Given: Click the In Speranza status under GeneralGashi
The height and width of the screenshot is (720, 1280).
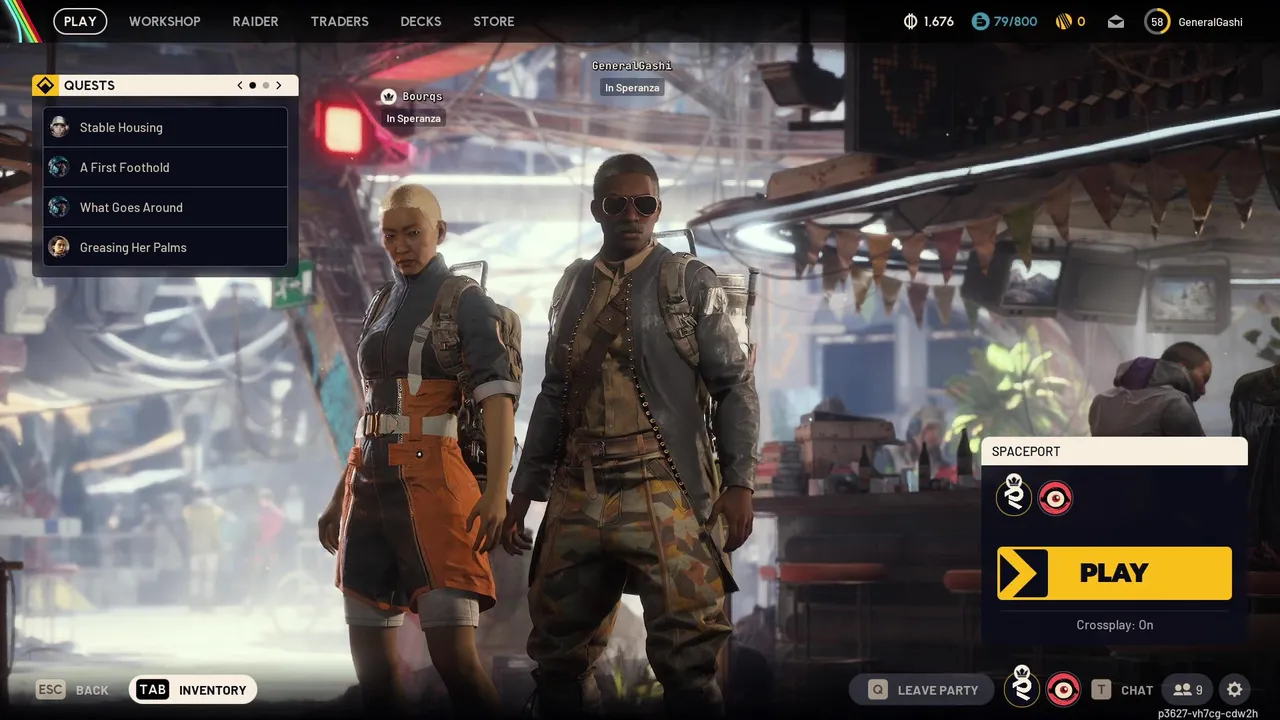Looking at the screenshot, I should coord(632,88).
